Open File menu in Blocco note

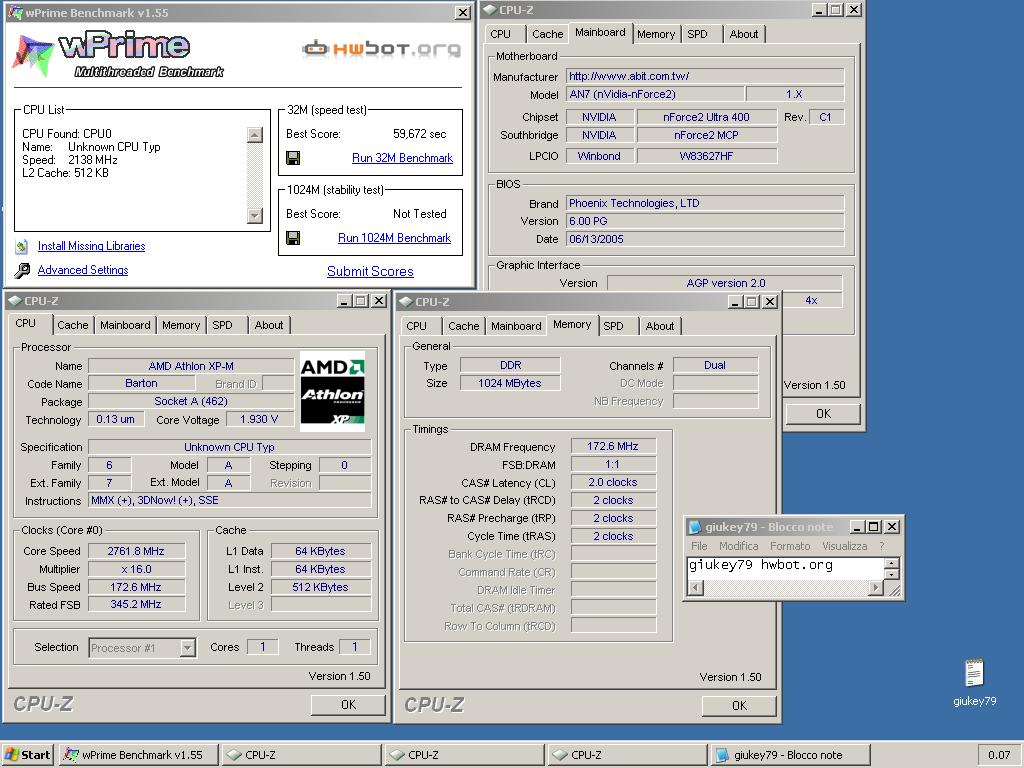click(x=699, y=546)
